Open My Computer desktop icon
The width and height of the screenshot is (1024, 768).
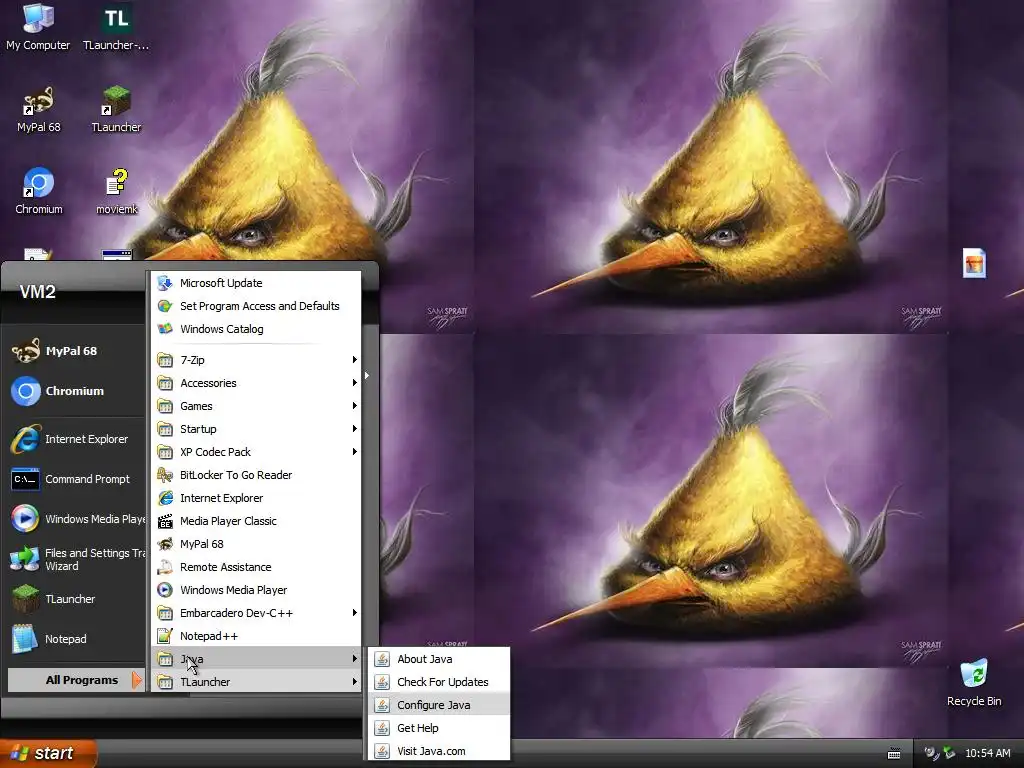click(x=38, y=27)
